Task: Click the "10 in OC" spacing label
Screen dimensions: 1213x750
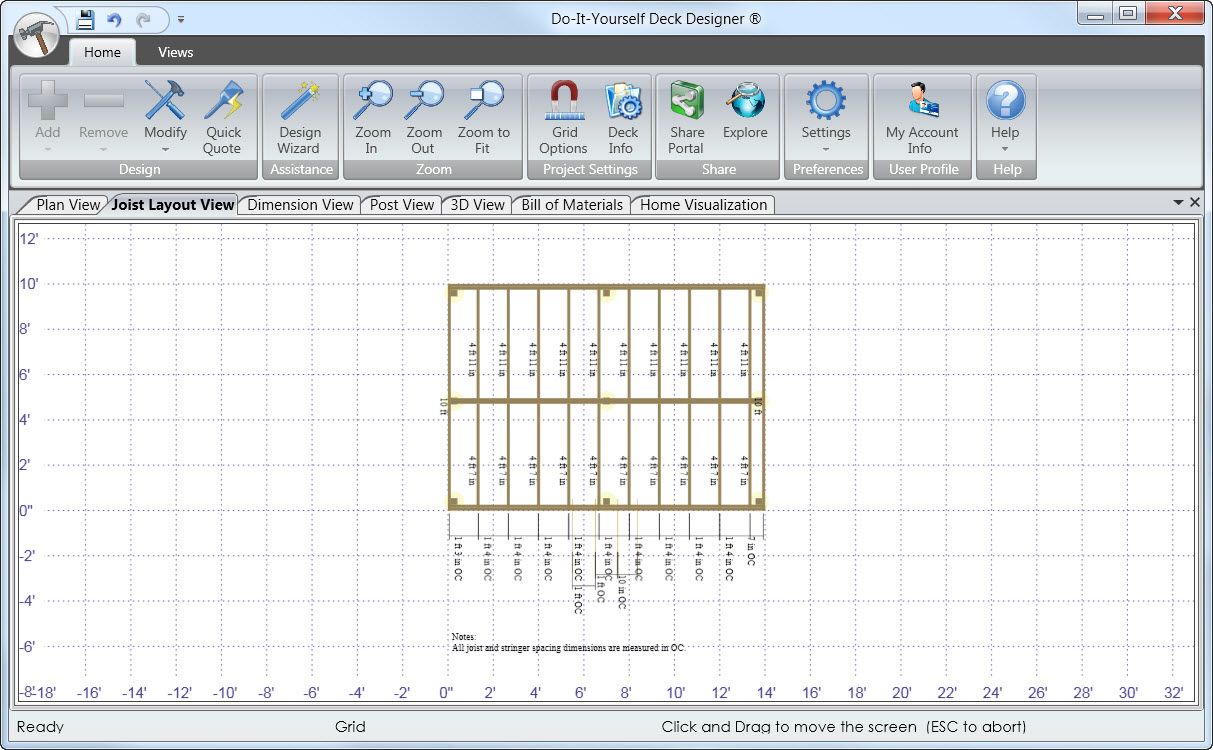Action: point(623,594)
